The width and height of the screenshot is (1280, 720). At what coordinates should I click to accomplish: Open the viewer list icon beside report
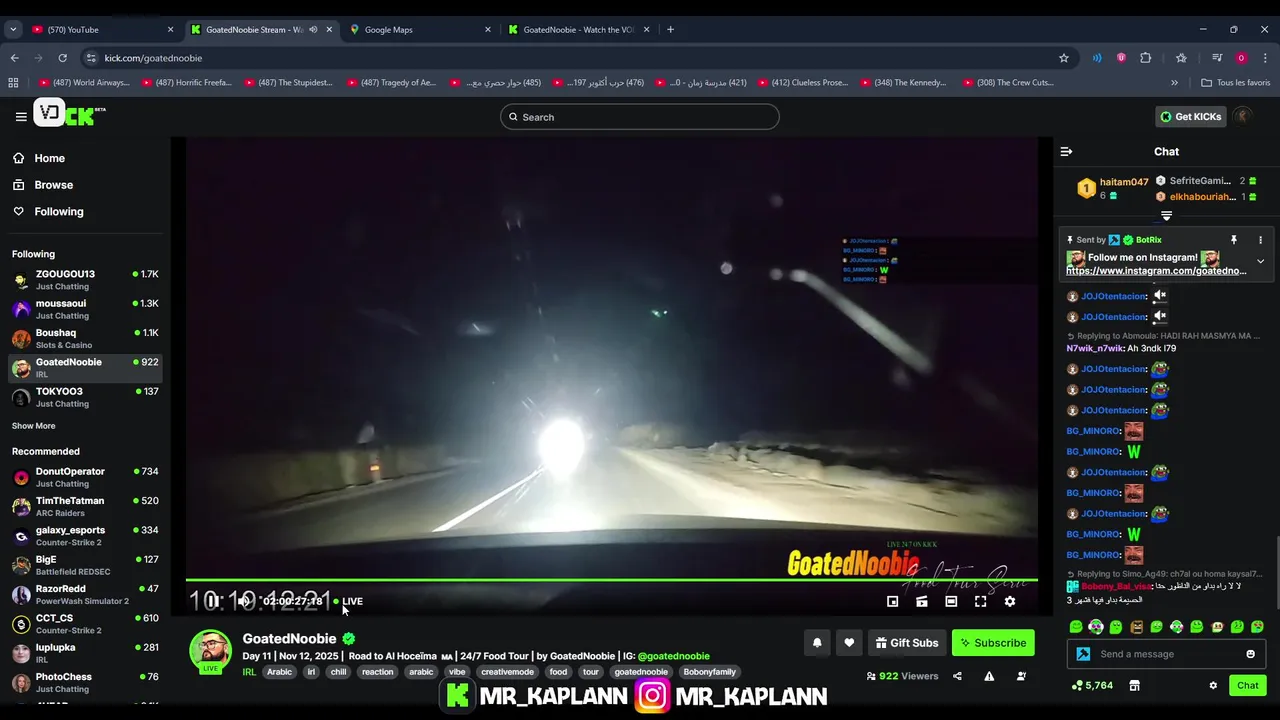click(x=1021, y=676)
